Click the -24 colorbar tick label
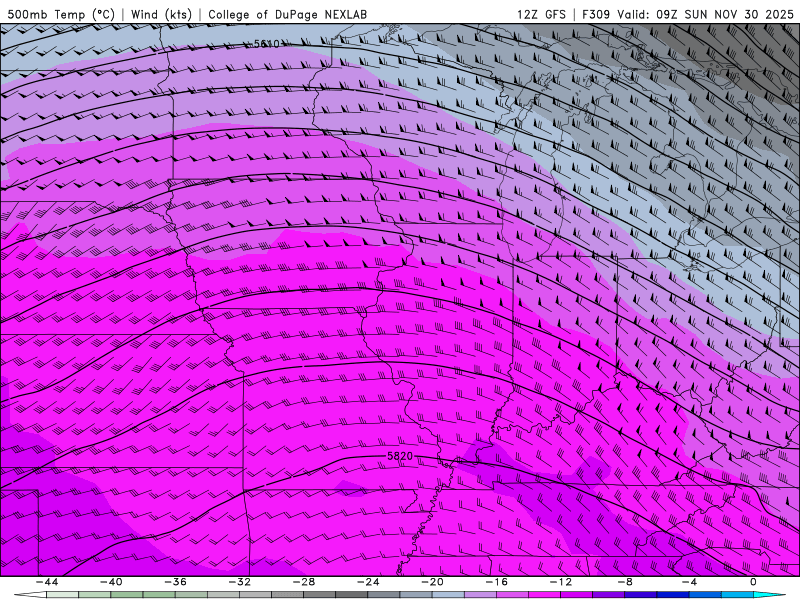The width and height of the screenshot is (800, 600). [x=368, y=582]
